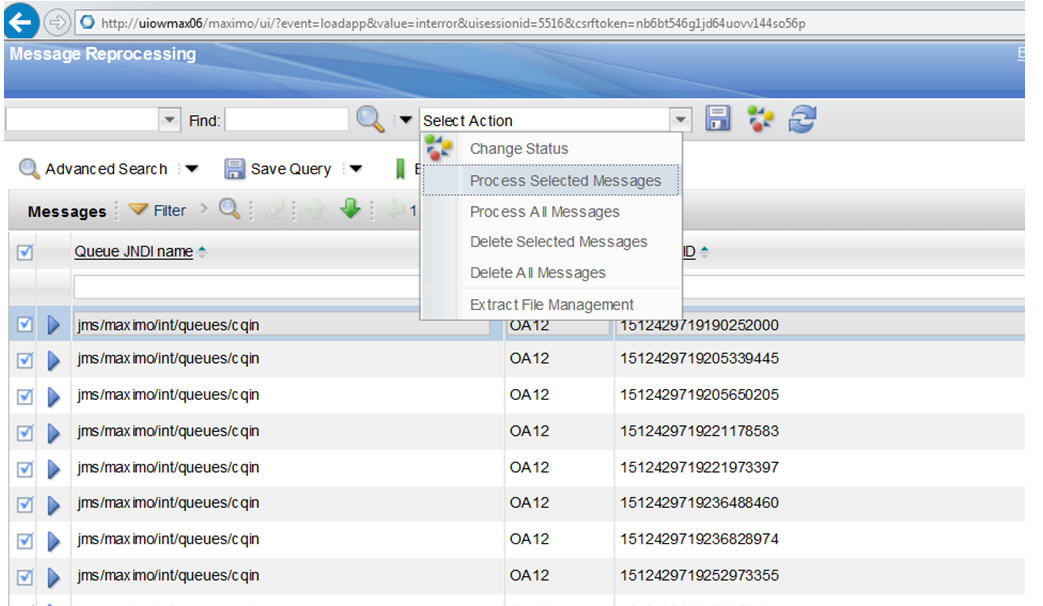Open details of the first message row arrow

[53, 325]
